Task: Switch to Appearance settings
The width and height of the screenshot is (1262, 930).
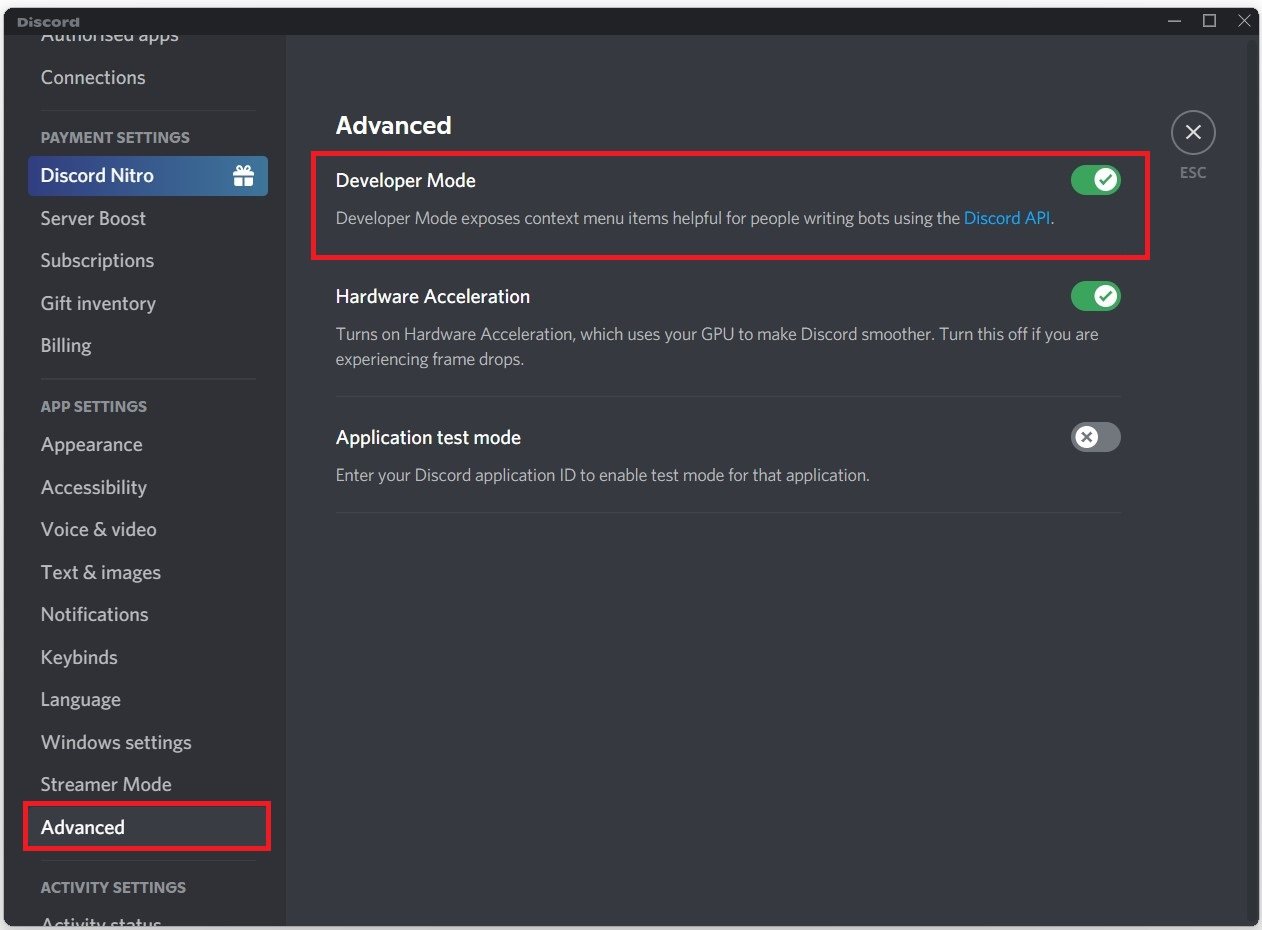Action: 91,444
